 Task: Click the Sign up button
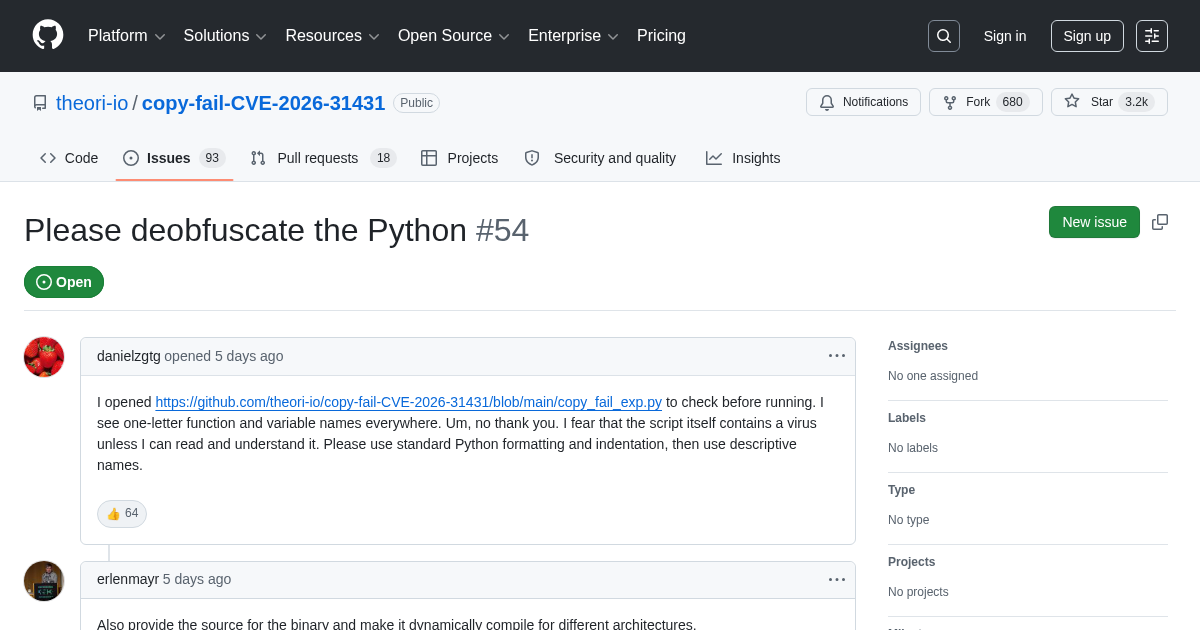pyautogui.click(x=1087, y=36)
